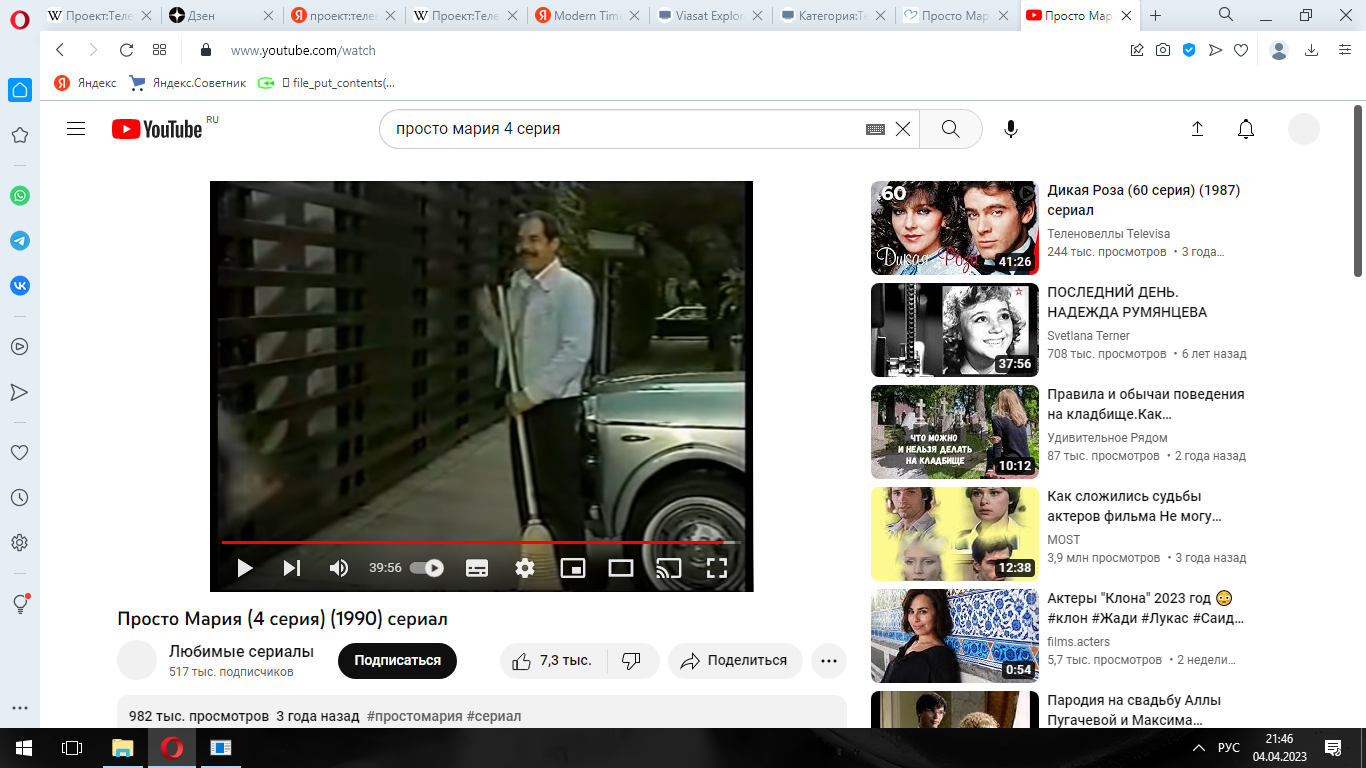The image size is (1366, 768).
Task: Open File Explorer from taskbar
Action: (x=122, y=748)
